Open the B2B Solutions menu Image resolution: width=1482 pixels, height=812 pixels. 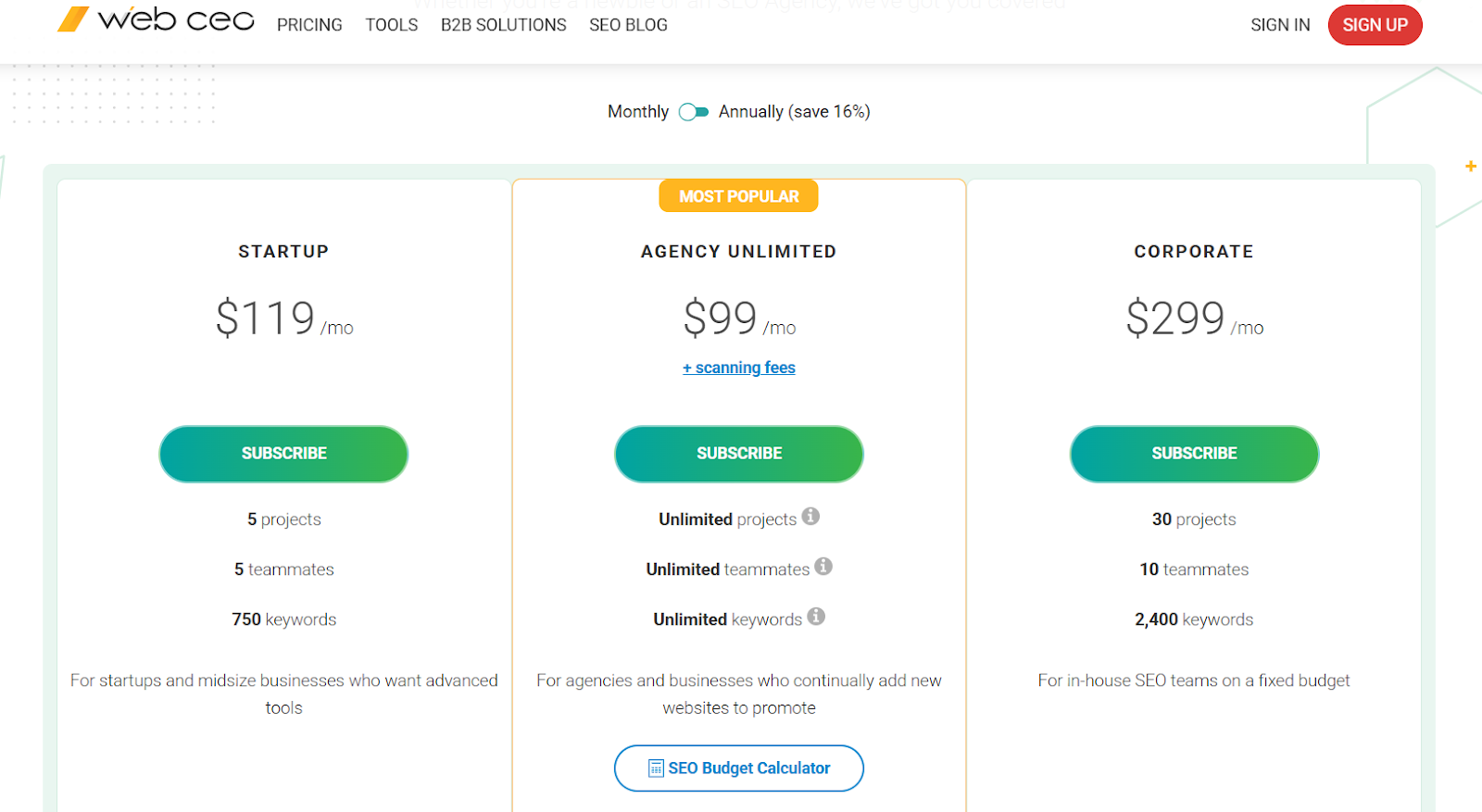[x=503, y=25]
